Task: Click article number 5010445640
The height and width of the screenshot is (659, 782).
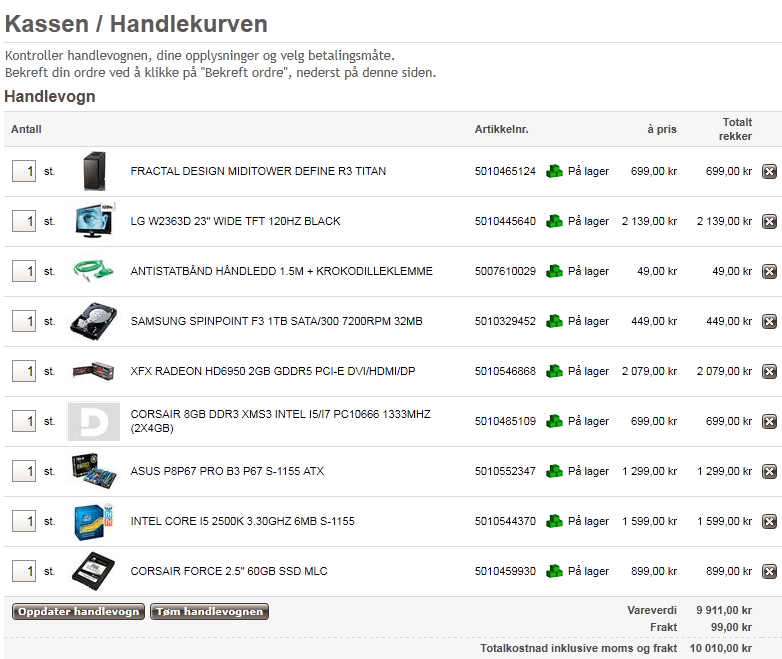Action: 505,221
